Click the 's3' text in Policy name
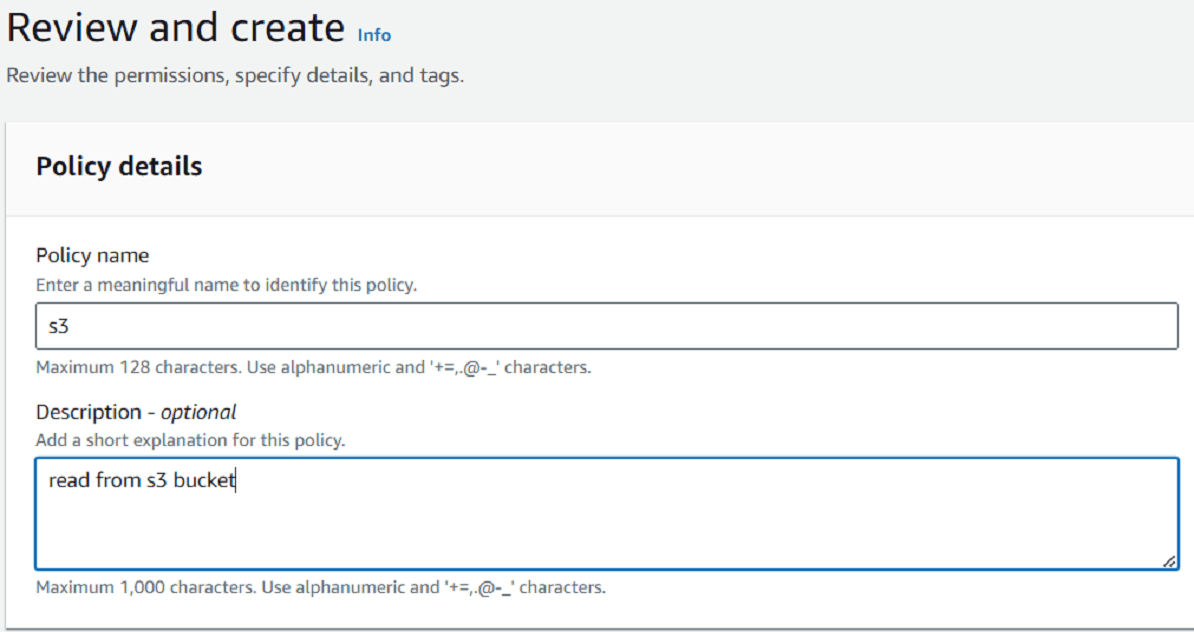 (x=58, y=326)
